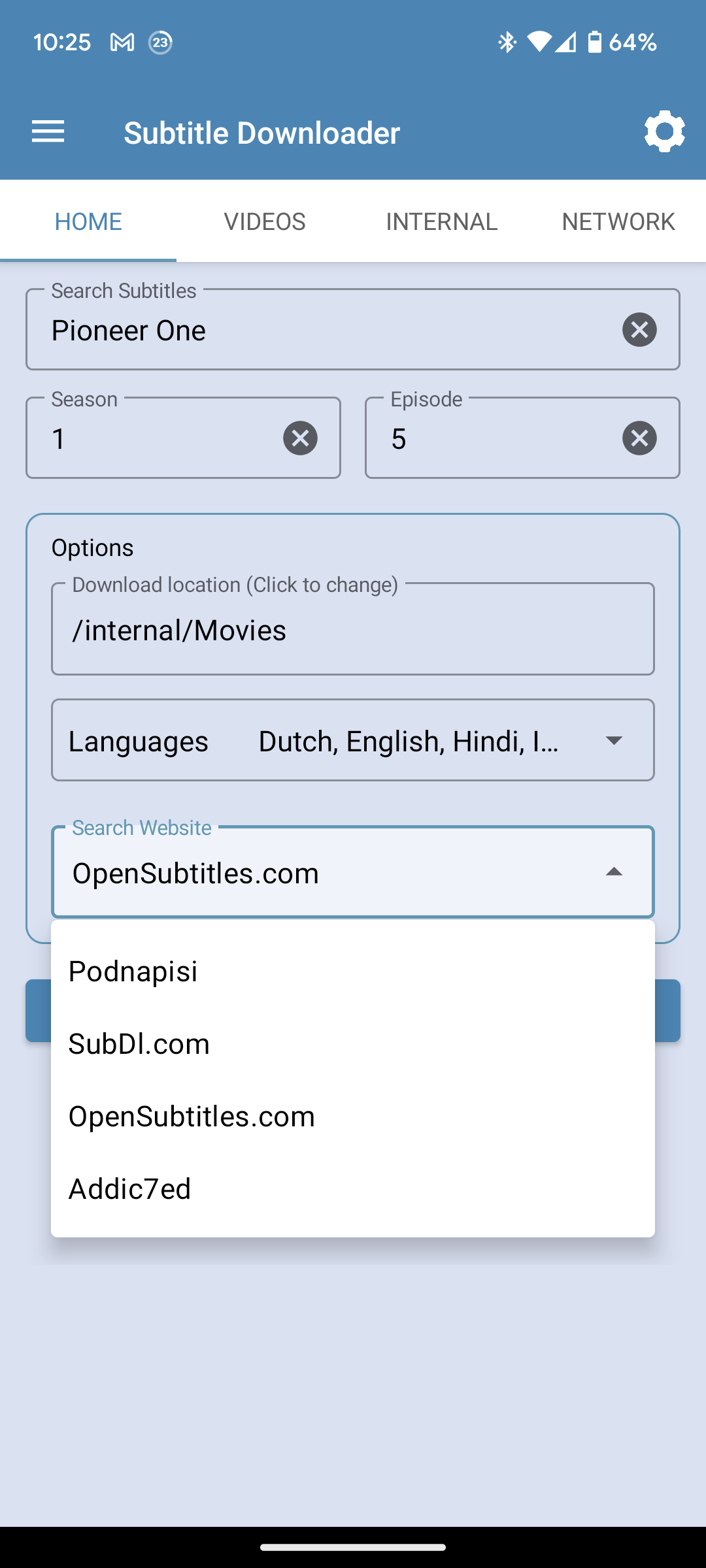This screenshot has height=1568, width=706.
Task: Clear the Season field value
Action: click(300, 438)
